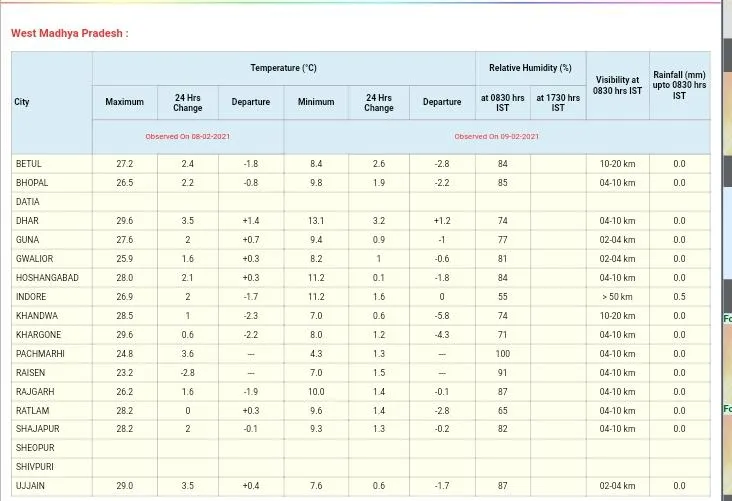Select the BETUL city row name

tap(28, 164)
